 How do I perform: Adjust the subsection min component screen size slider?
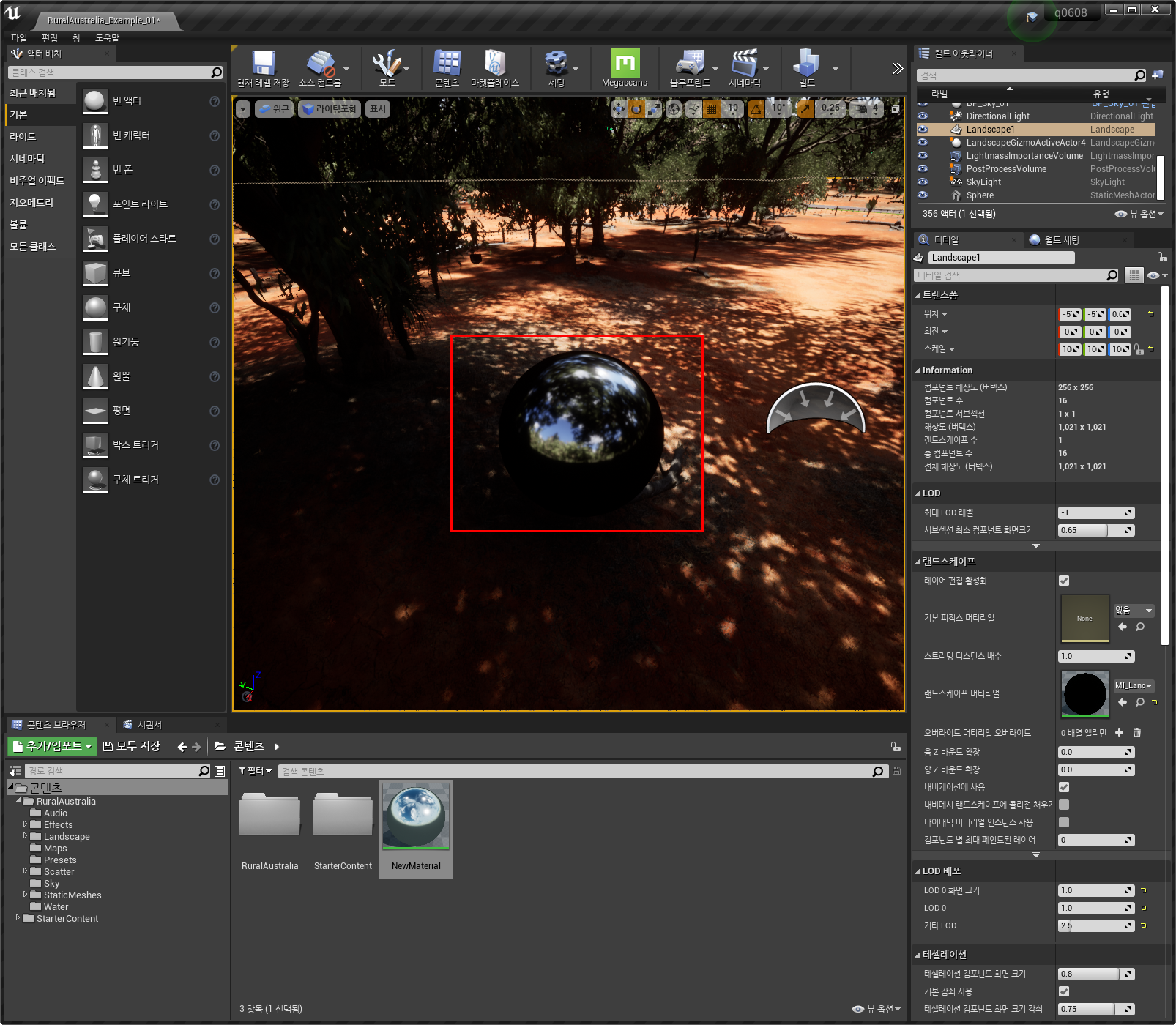(1096, 530)
